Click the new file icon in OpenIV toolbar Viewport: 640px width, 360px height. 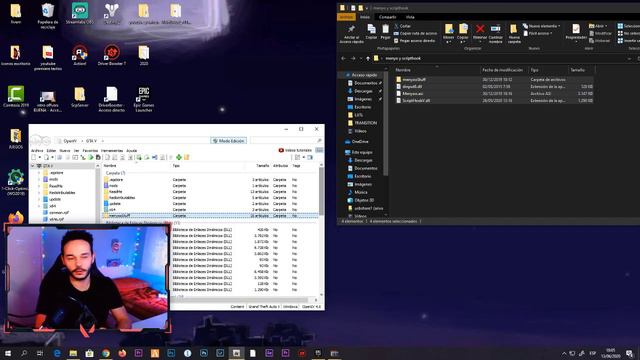coord(33,157)
